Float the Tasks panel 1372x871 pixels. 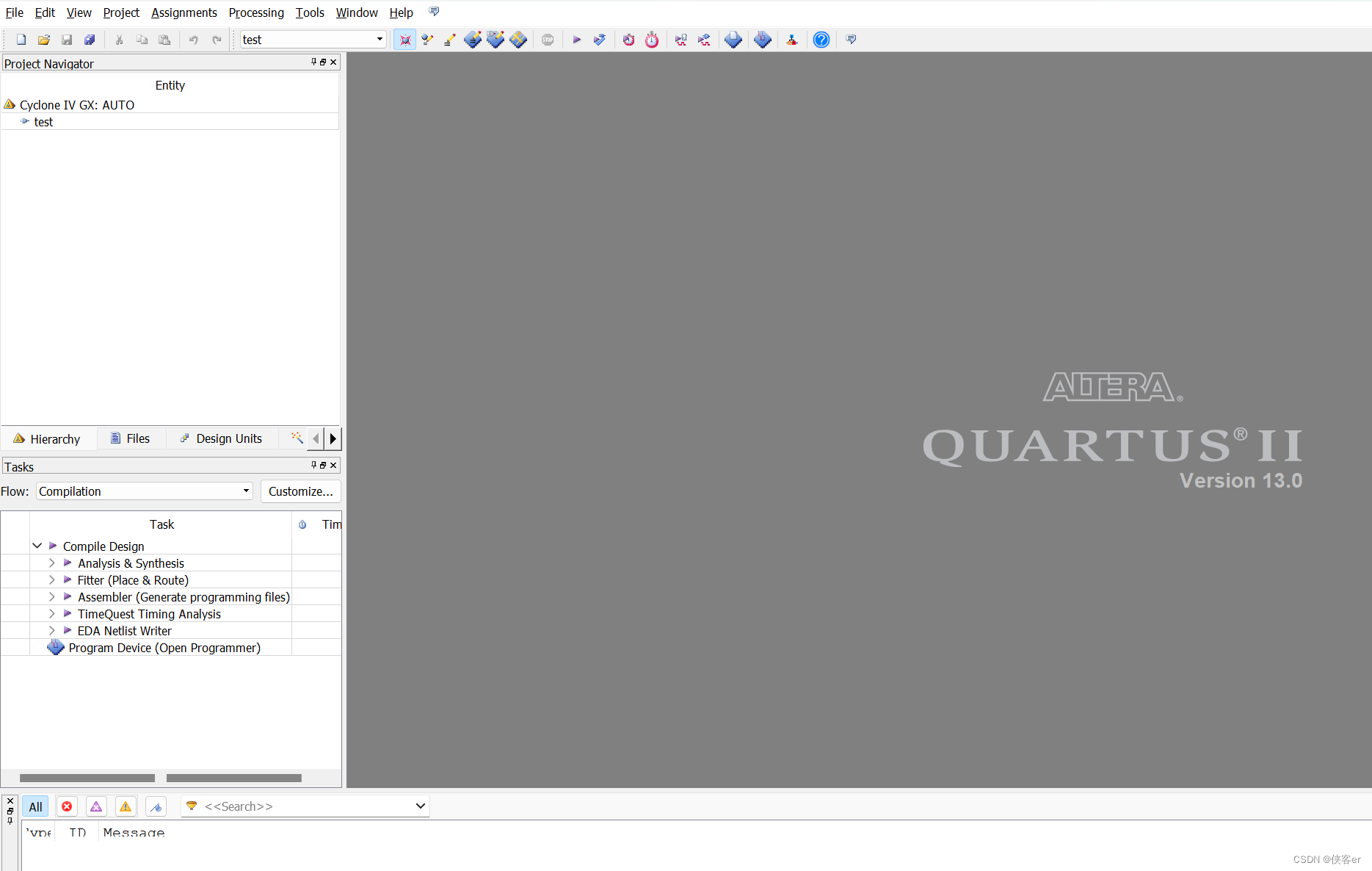point(323,465)
